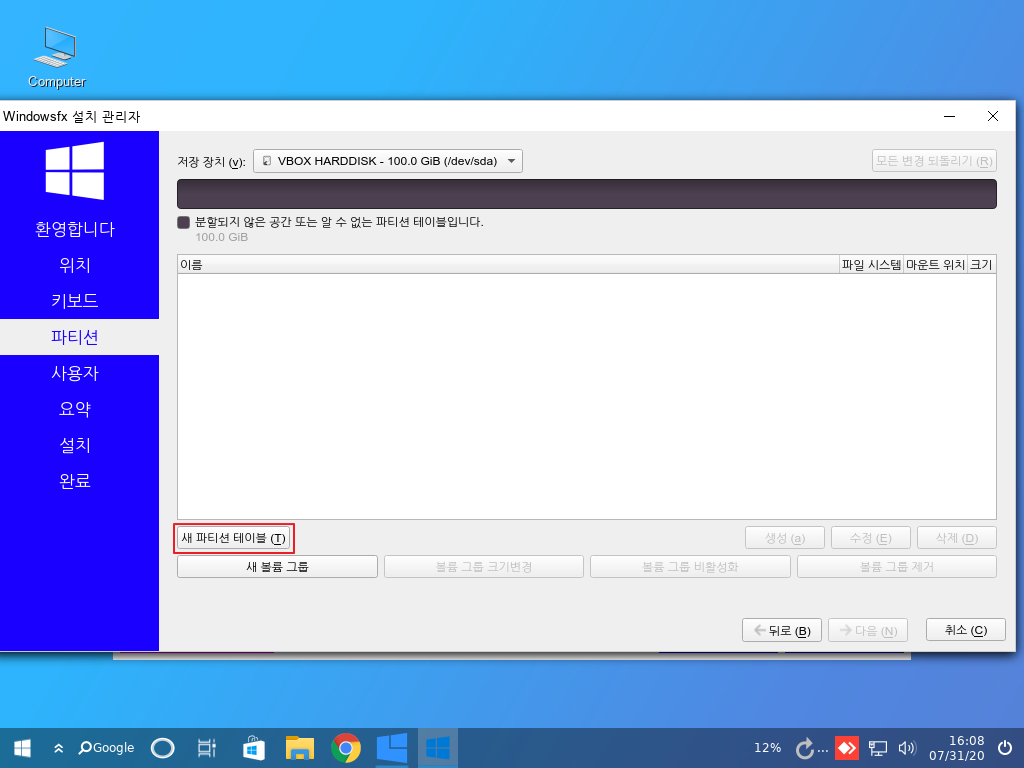
Task: Open the red AnyDesk tray icon
Action: [847, 748]
